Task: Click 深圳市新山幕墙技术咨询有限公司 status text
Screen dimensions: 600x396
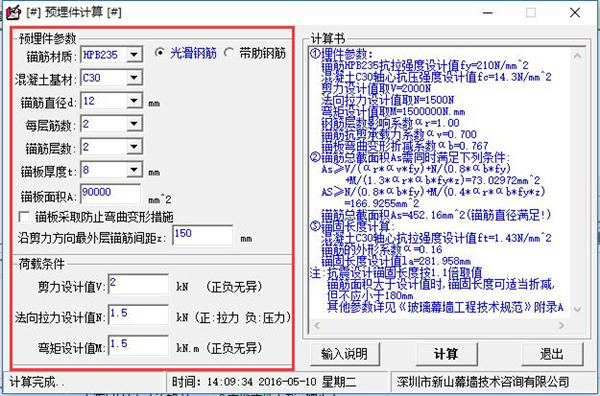Action: 483,381
